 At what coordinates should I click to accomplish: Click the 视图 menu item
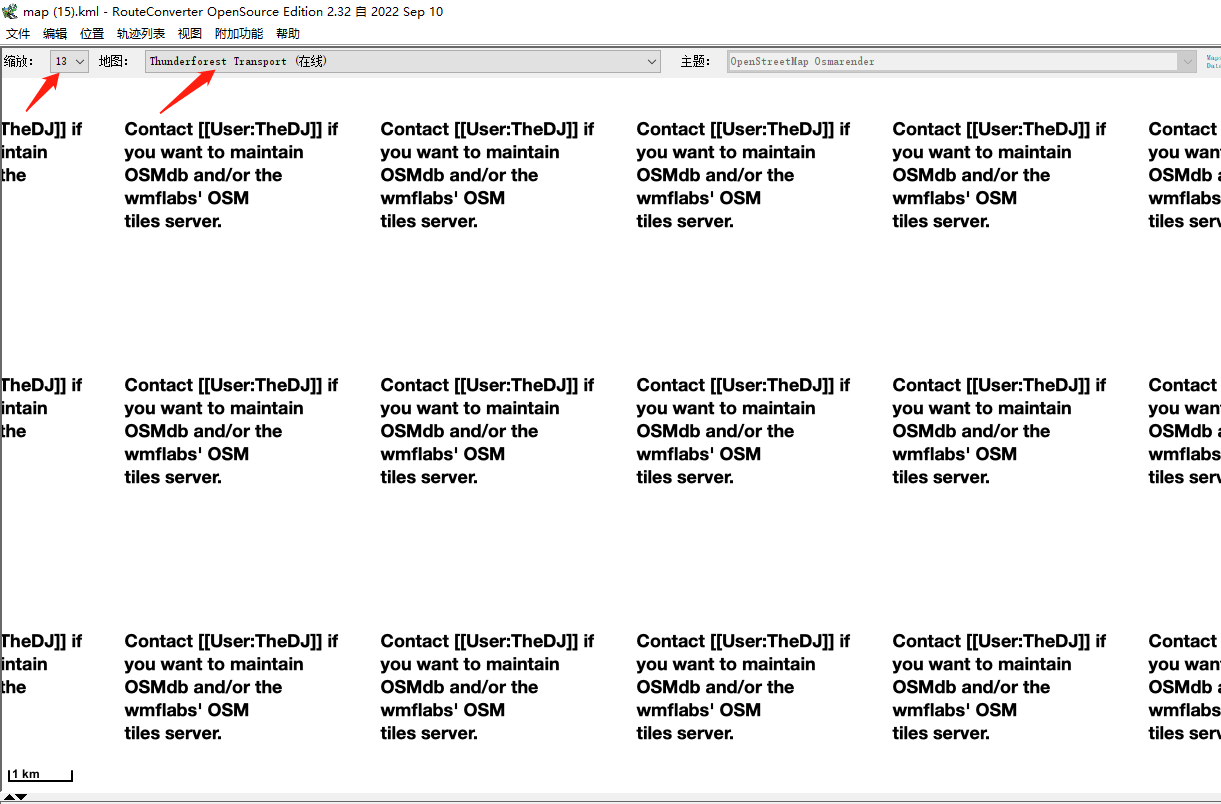pos(190,34)
